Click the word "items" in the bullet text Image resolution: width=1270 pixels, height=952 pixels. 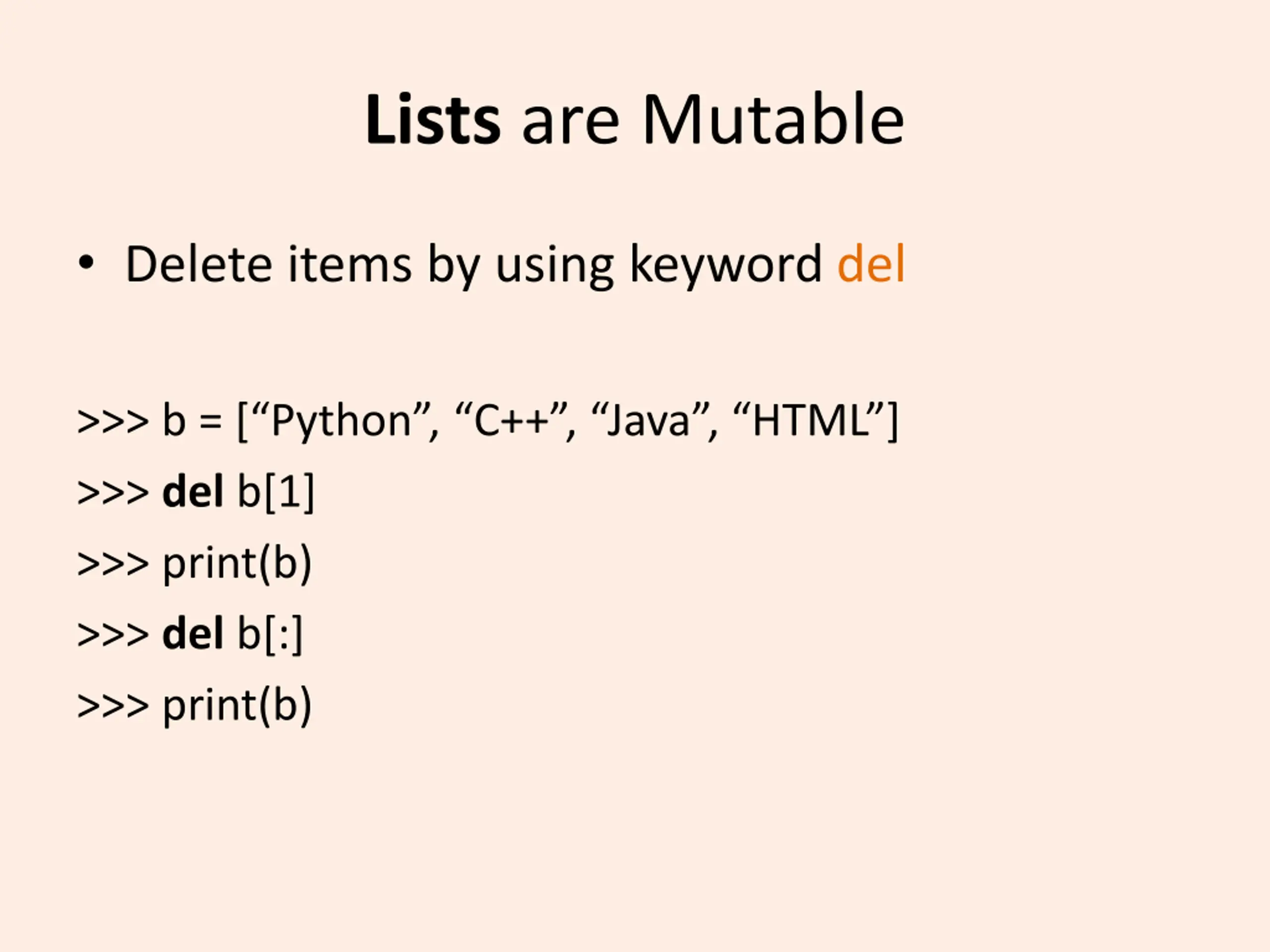coord(350,265)
